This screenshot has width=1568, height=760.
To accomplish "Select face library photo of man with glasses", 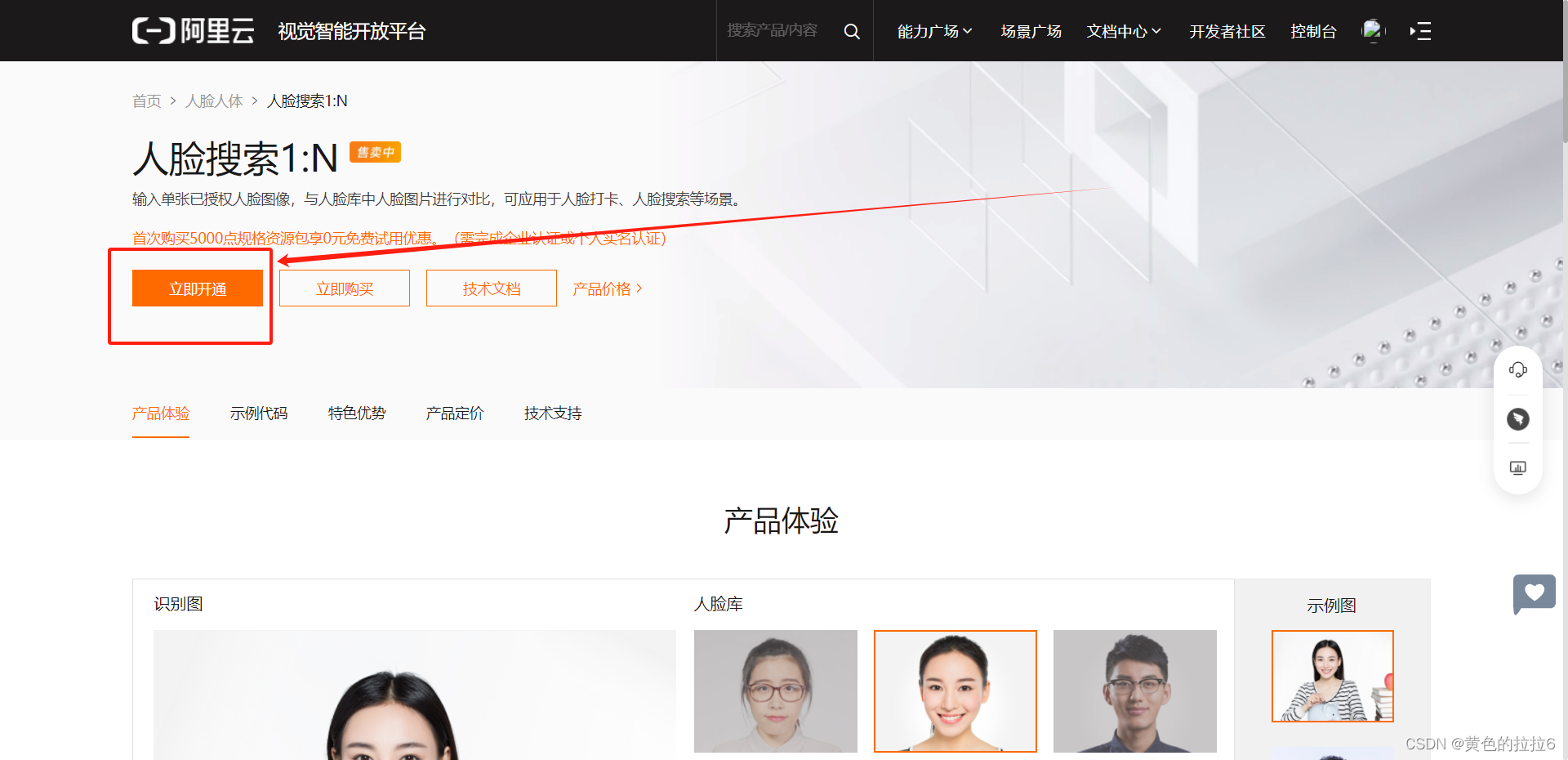I will tap(1135, 691).
